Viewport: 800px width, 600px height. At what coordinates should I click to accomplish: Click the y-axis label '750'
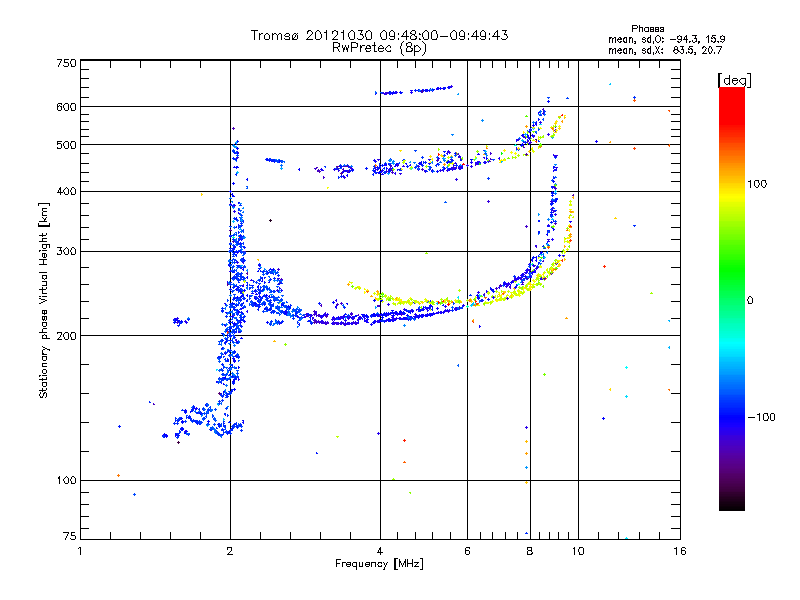pyautogui.click(x=66, y=63)
